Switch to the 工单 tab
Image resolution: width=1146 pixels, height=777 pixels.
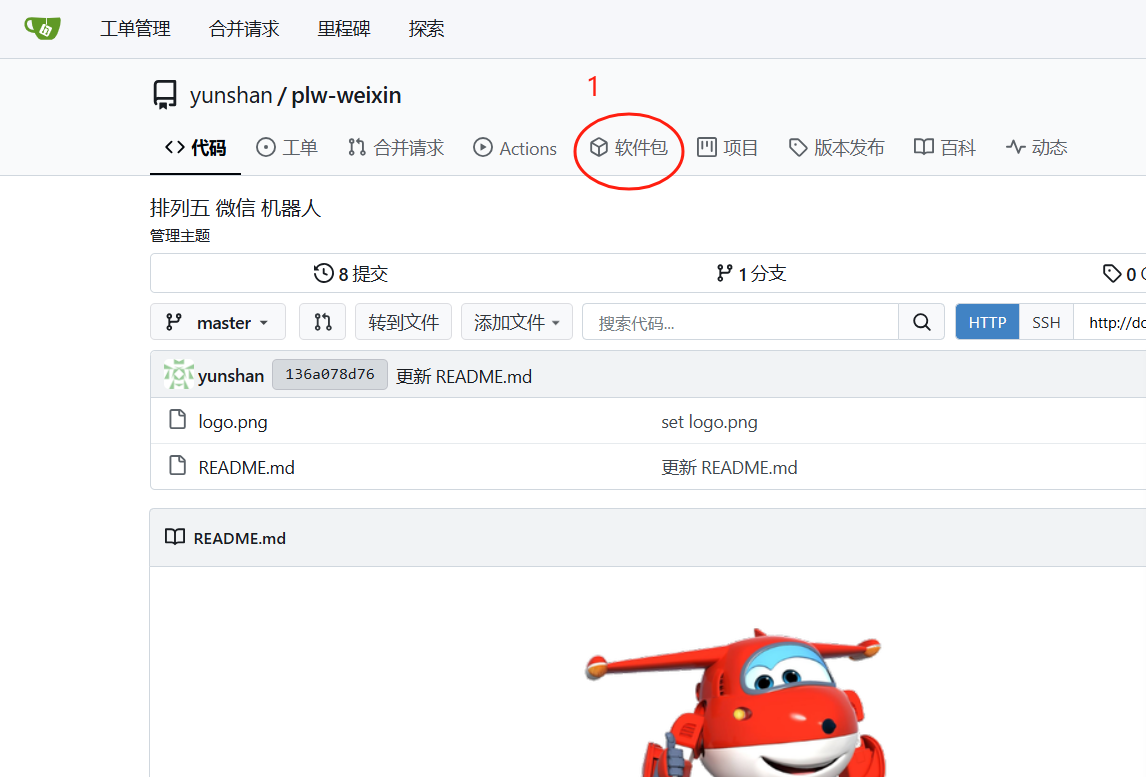click(286, 148)
